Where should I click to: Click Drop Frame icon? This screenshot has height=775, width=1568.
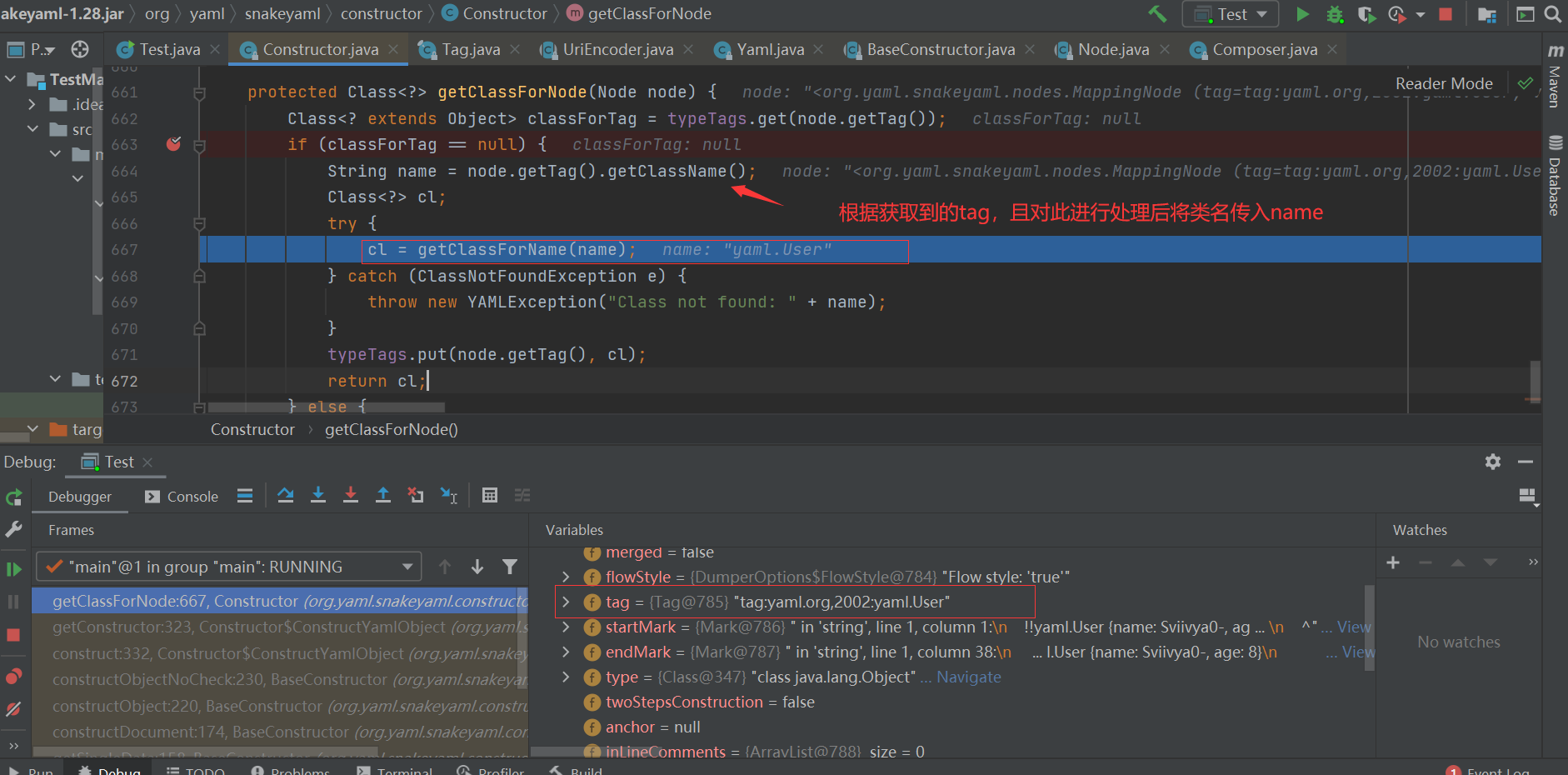coord(416,495)
